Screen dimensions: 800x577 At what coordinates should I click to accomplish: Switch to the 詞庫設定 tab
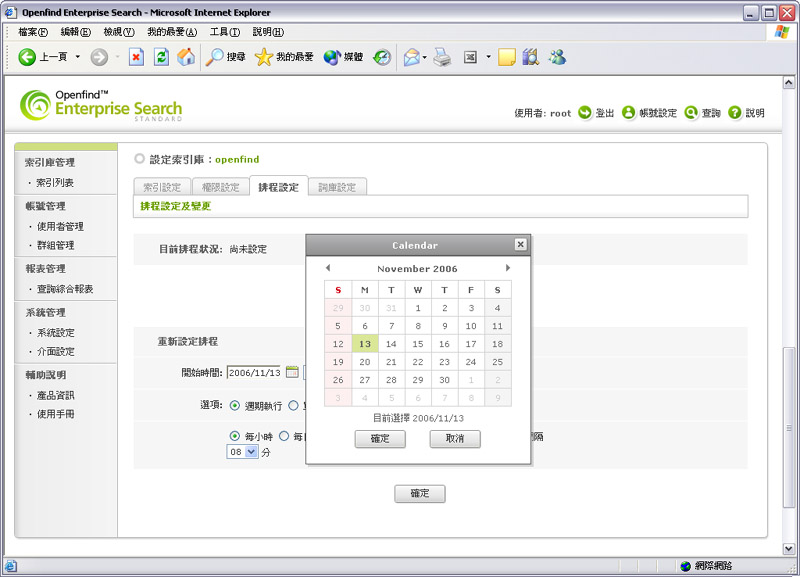pyautogui.click(x=337, y=187)
